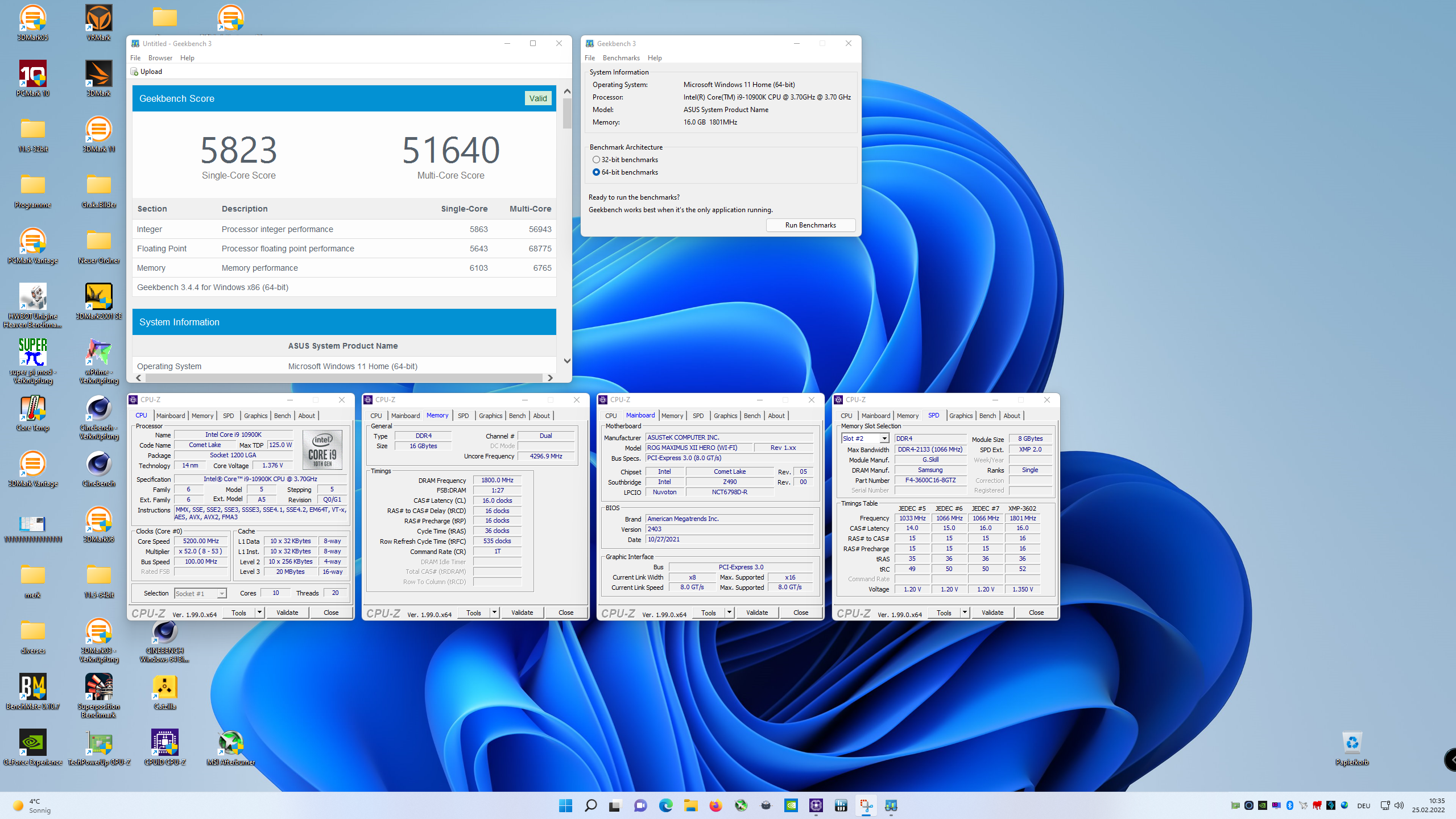Open the TechPowerUp GPU-Z desktop icon
This screenshot has width=1456, height=819.
point(98,747)
